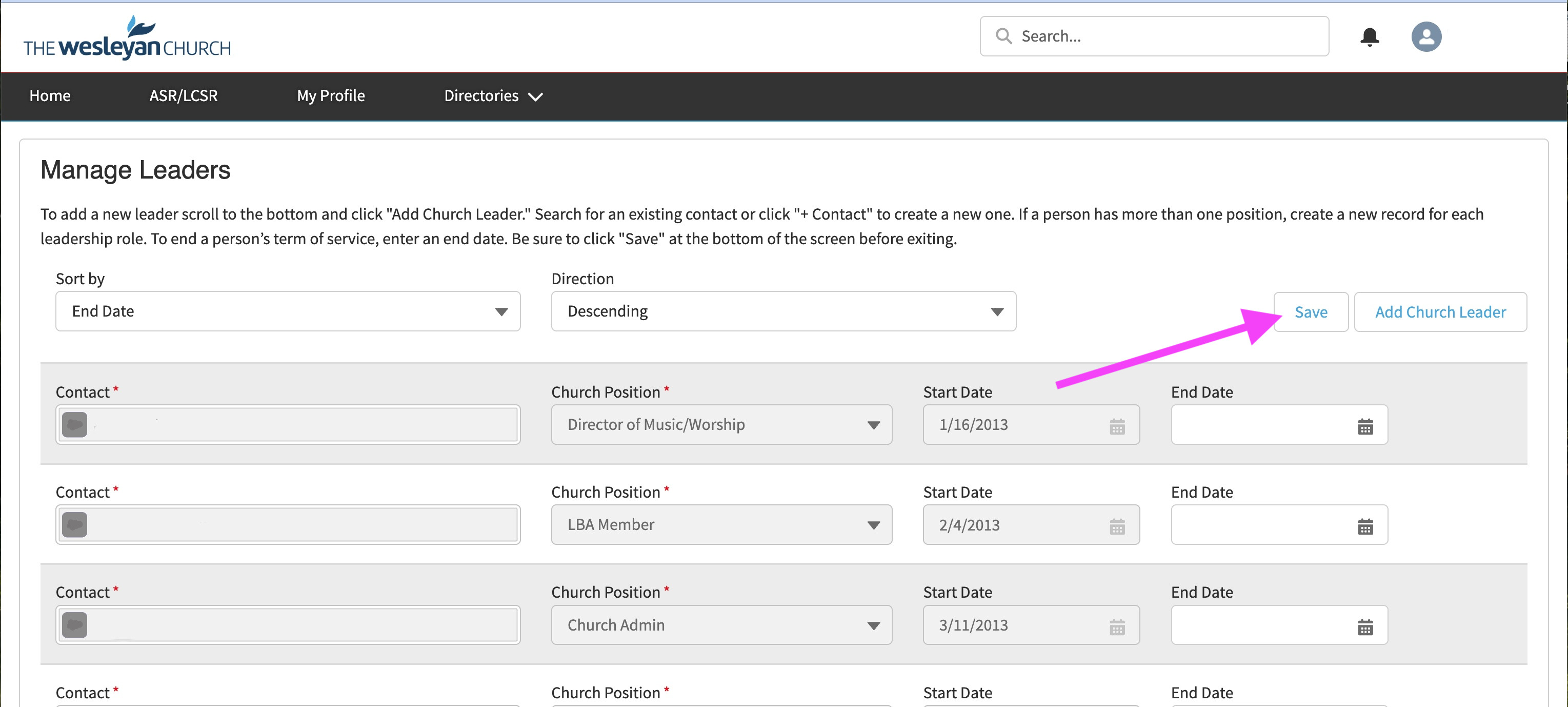Click the notification bell icon
Screen dimensions: 1568x707
coord(1369,37)
